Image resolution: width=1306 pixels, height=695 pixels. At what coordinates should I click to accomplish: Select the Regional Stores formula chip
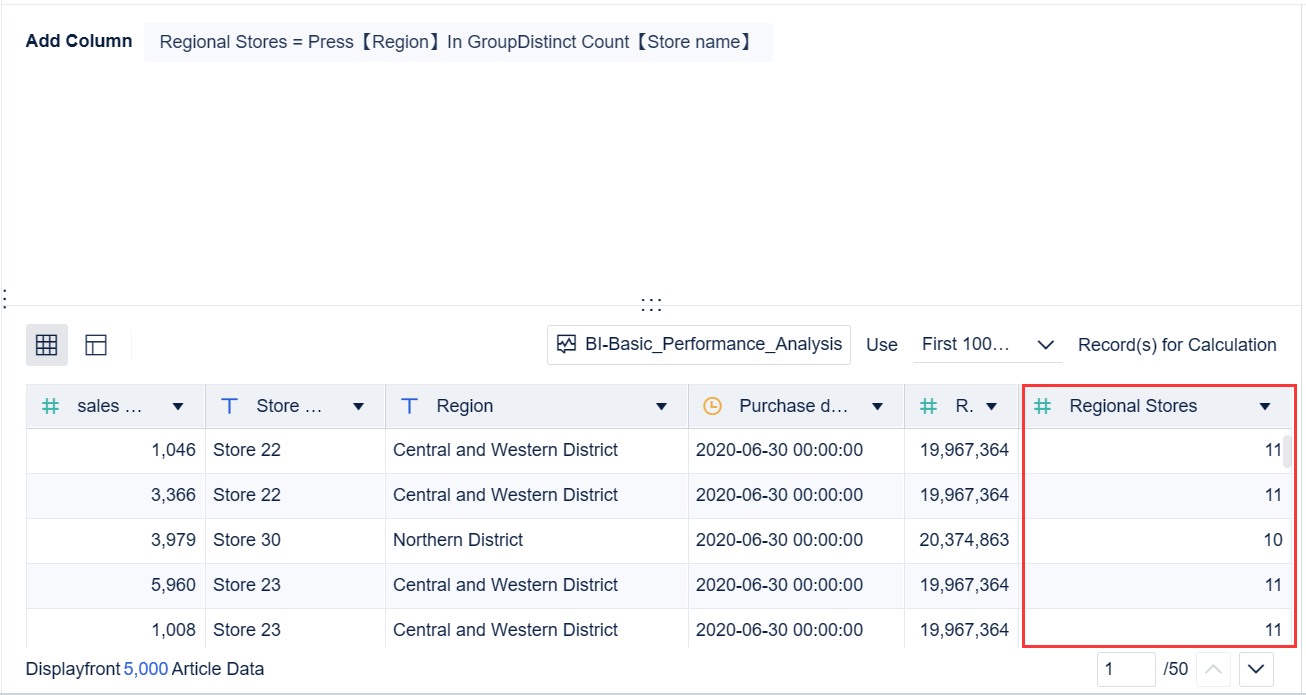tap(458, 42)
